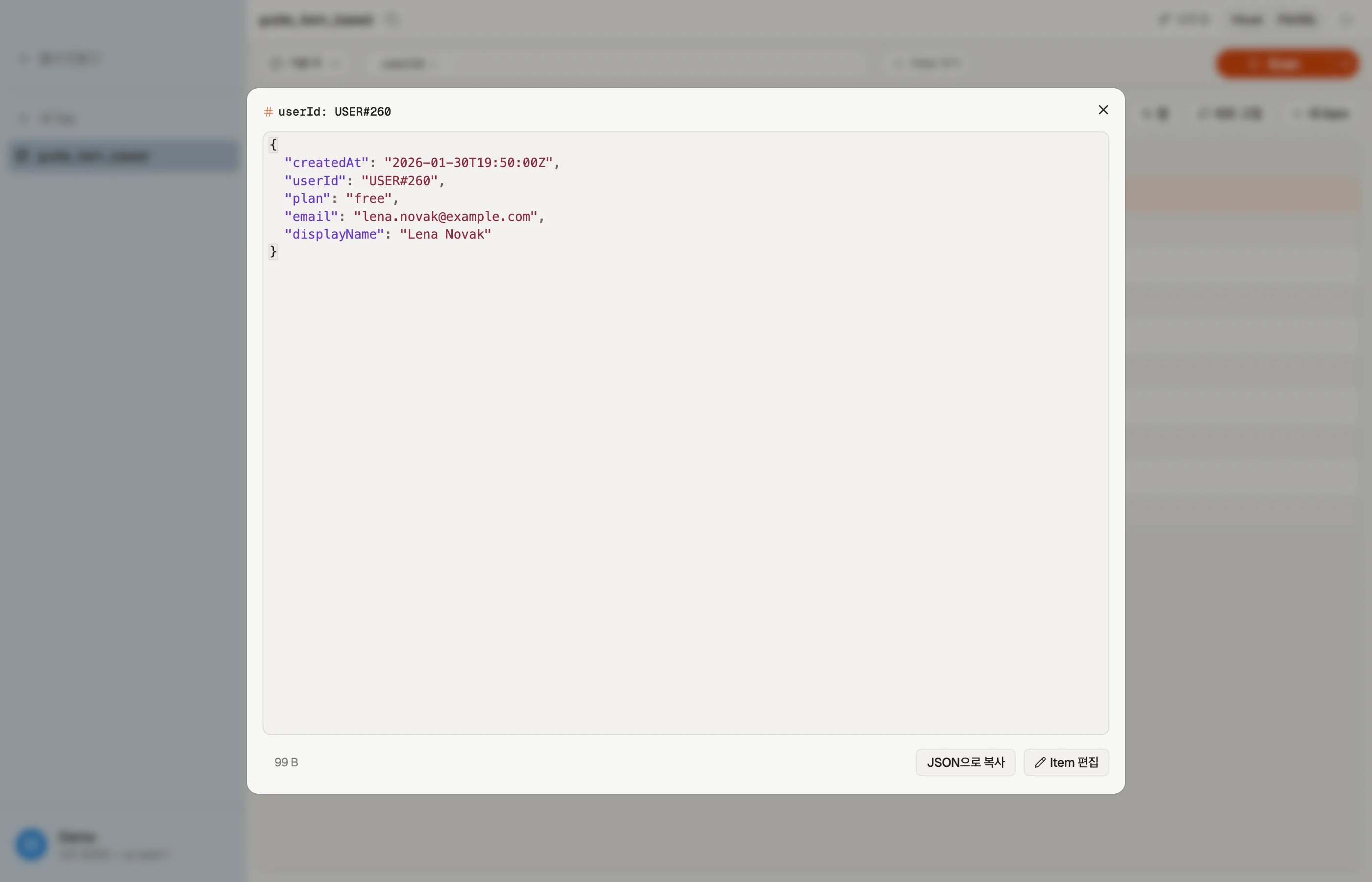
Task: Pick the "free" plan value
Action: [369, 199]
